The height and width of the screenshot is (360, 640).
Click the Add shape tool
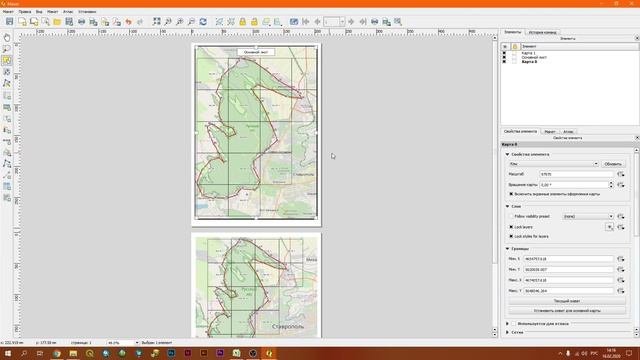tap(7, 153)
